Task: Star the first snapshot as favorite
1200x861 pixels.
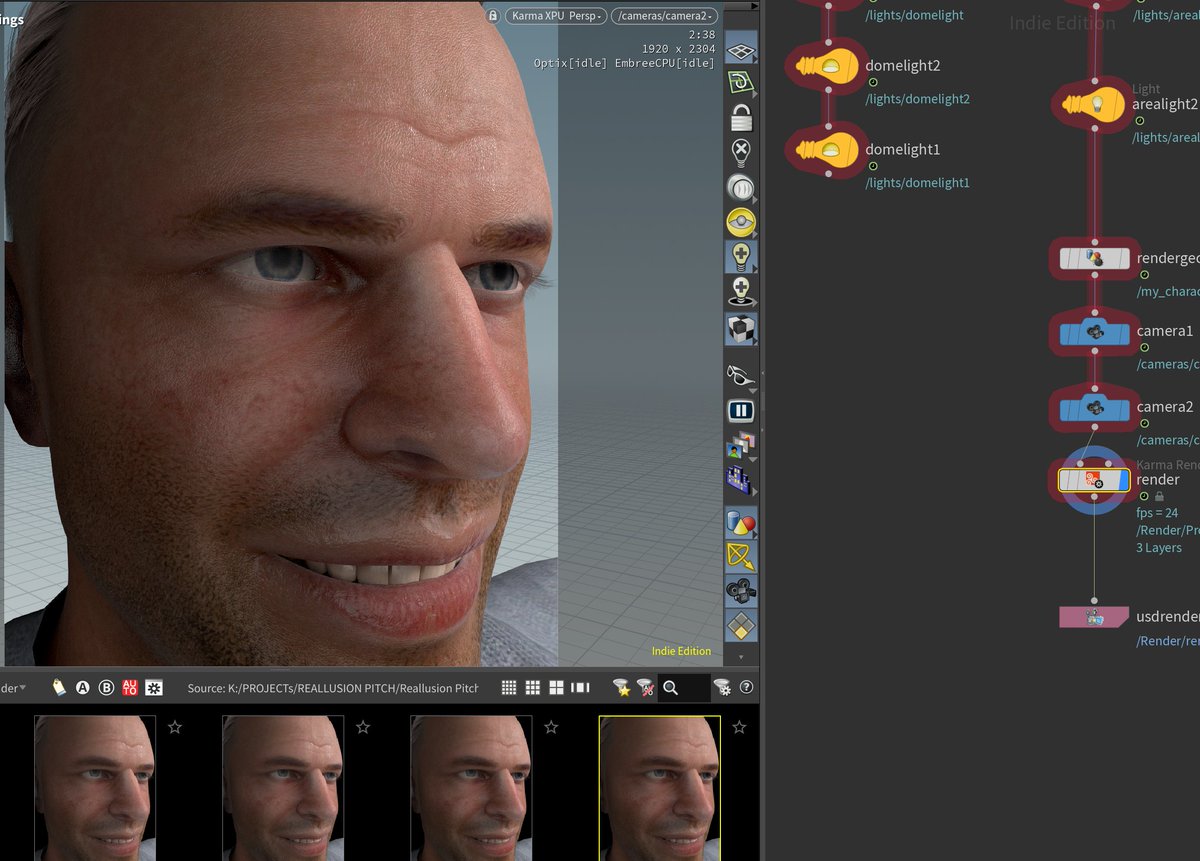Action: click(x=175, y=727)
